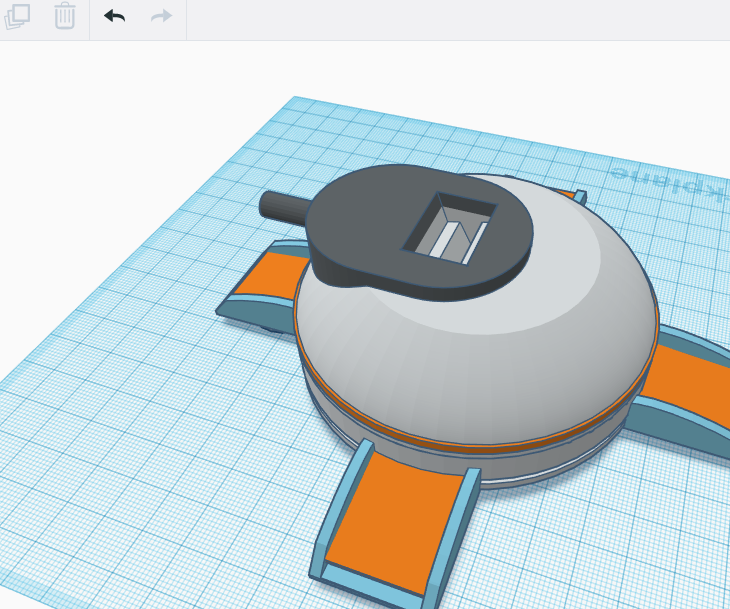The height and width of the screenshot is (609, 730).
Task: Click the Delete trash can icon
Action: (65, 16)
